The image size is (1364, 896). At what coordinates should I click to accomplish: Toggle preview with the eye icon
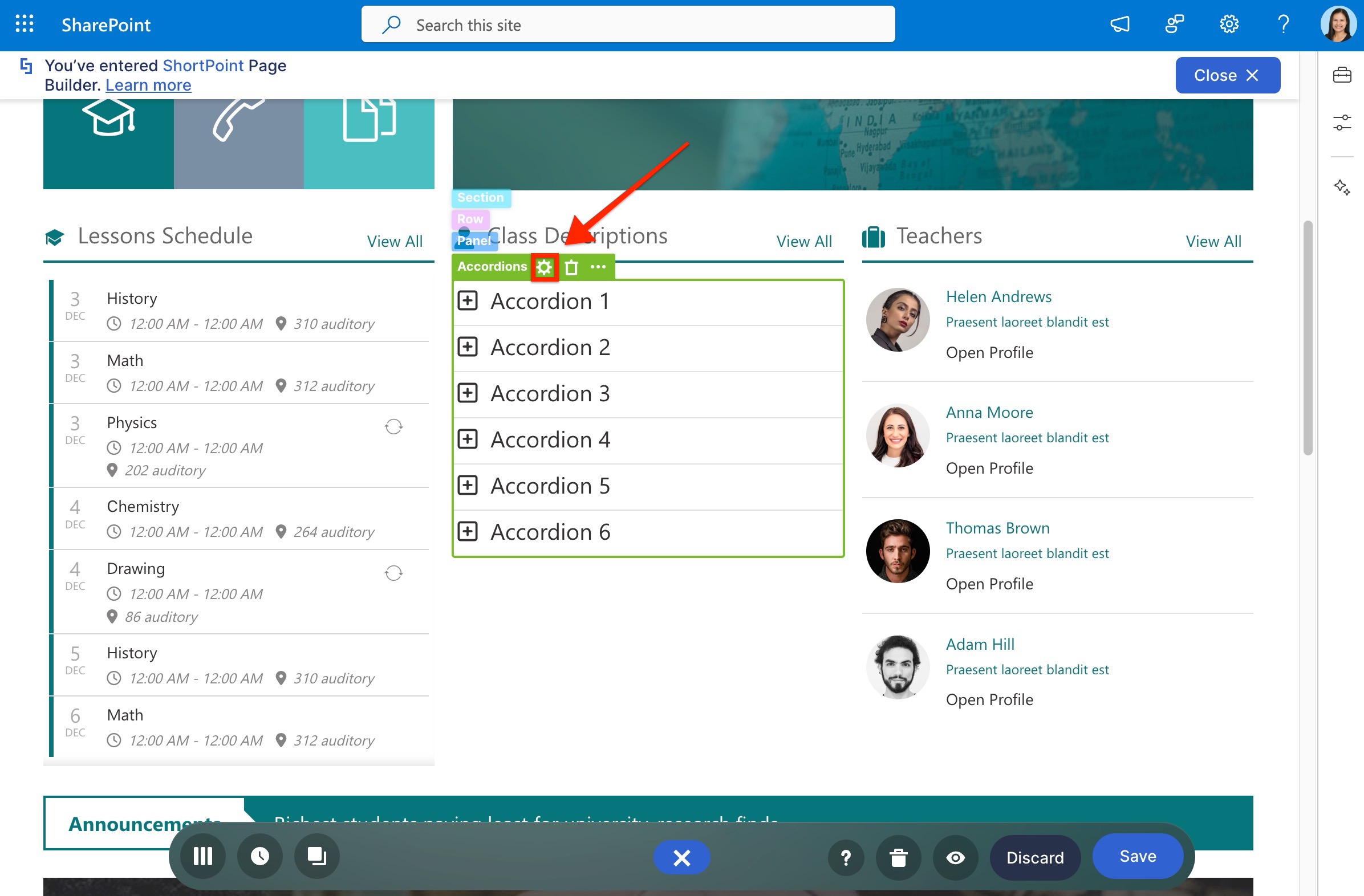(955, 858)
